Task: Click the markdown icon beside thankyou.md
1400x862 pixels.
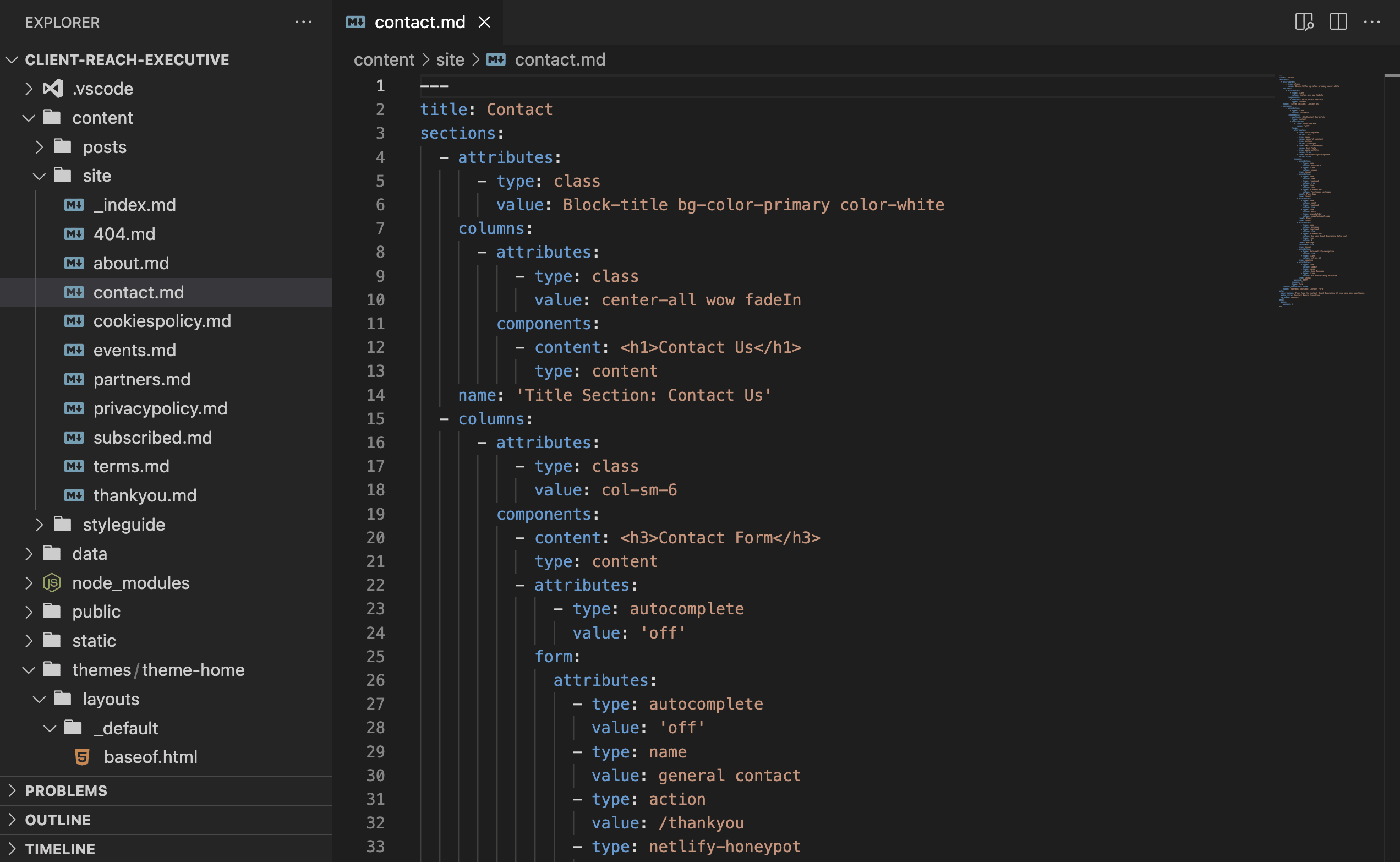Action: point(74,495)
